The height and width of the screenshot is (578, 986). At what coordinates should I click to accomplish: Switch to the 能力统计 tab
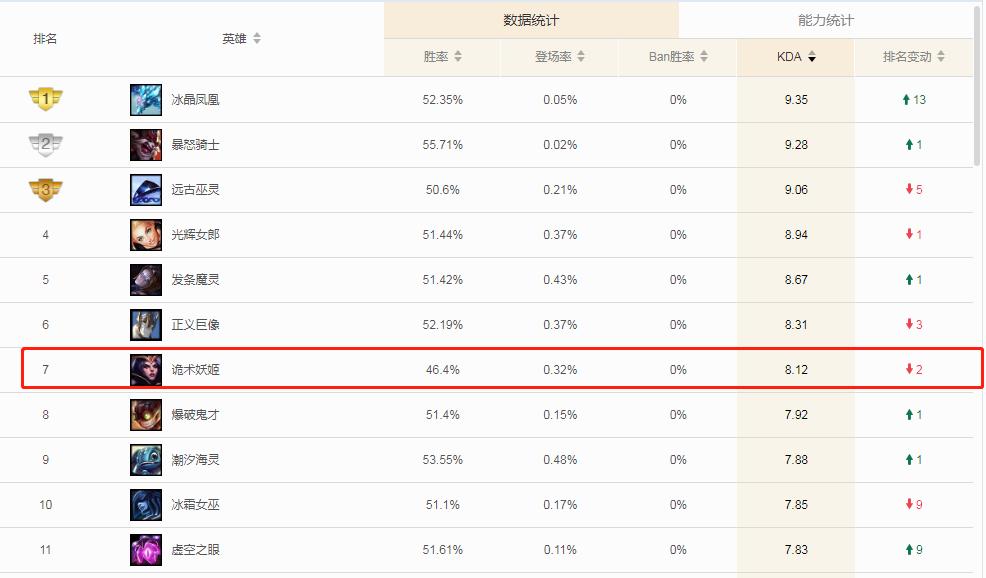tap(826, 20)
